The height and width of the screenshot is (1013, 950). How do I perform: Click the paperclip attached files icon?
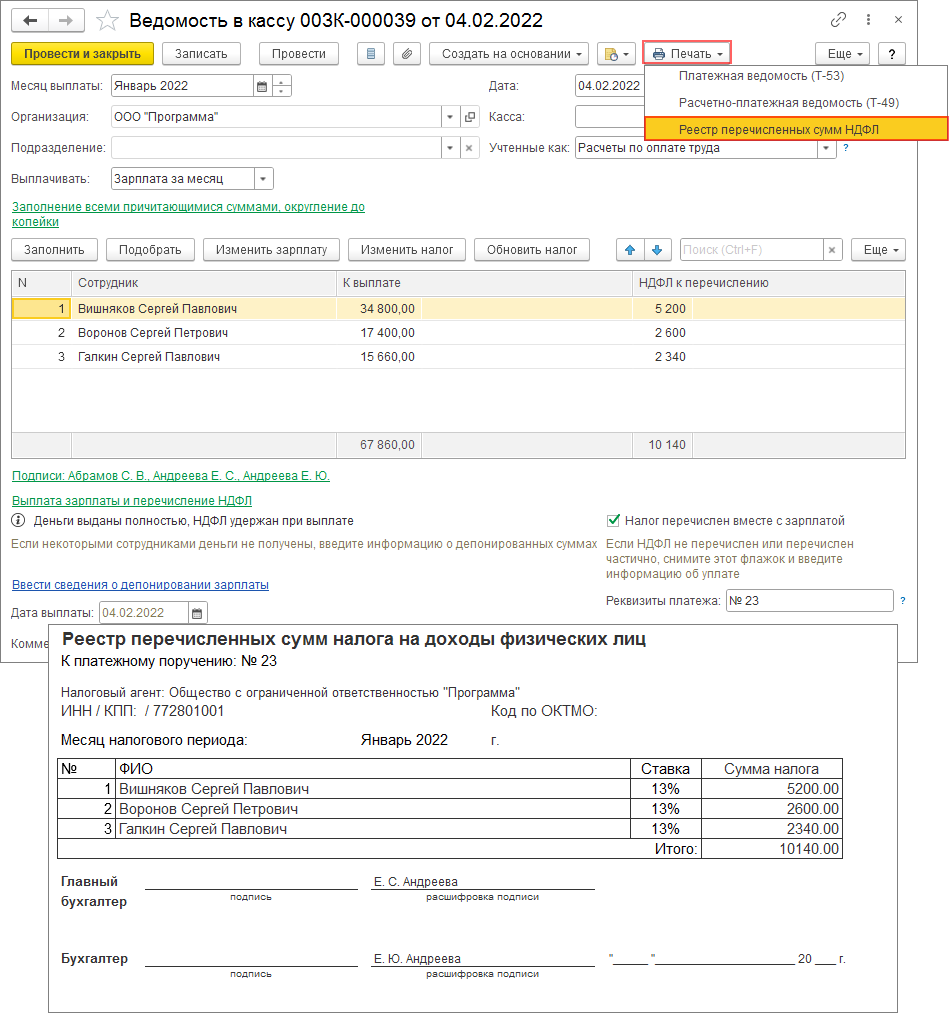pos(406,54)
